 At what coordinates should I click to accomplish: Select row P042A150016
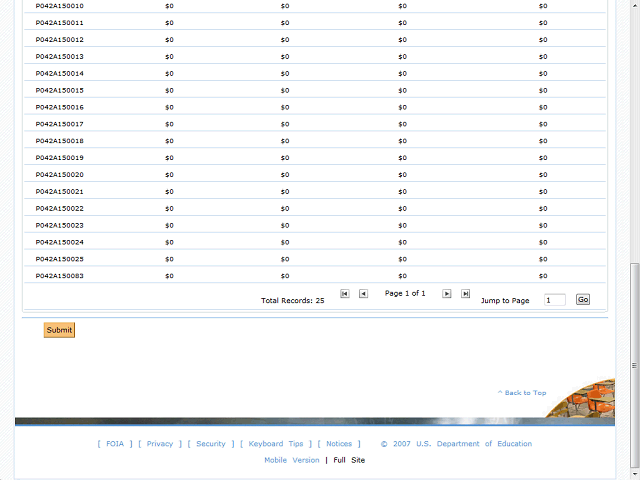(x=315, y=107)
